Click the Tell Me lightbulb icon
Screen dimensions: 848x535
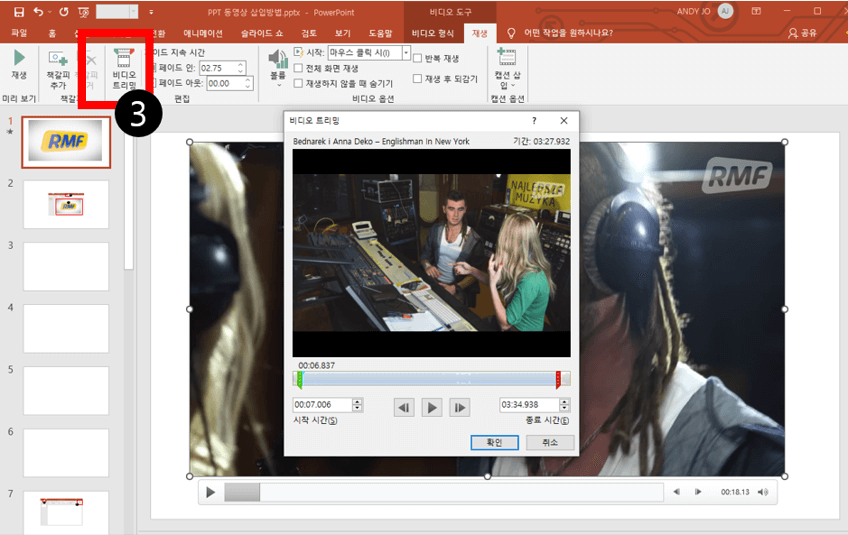[511, 33]
